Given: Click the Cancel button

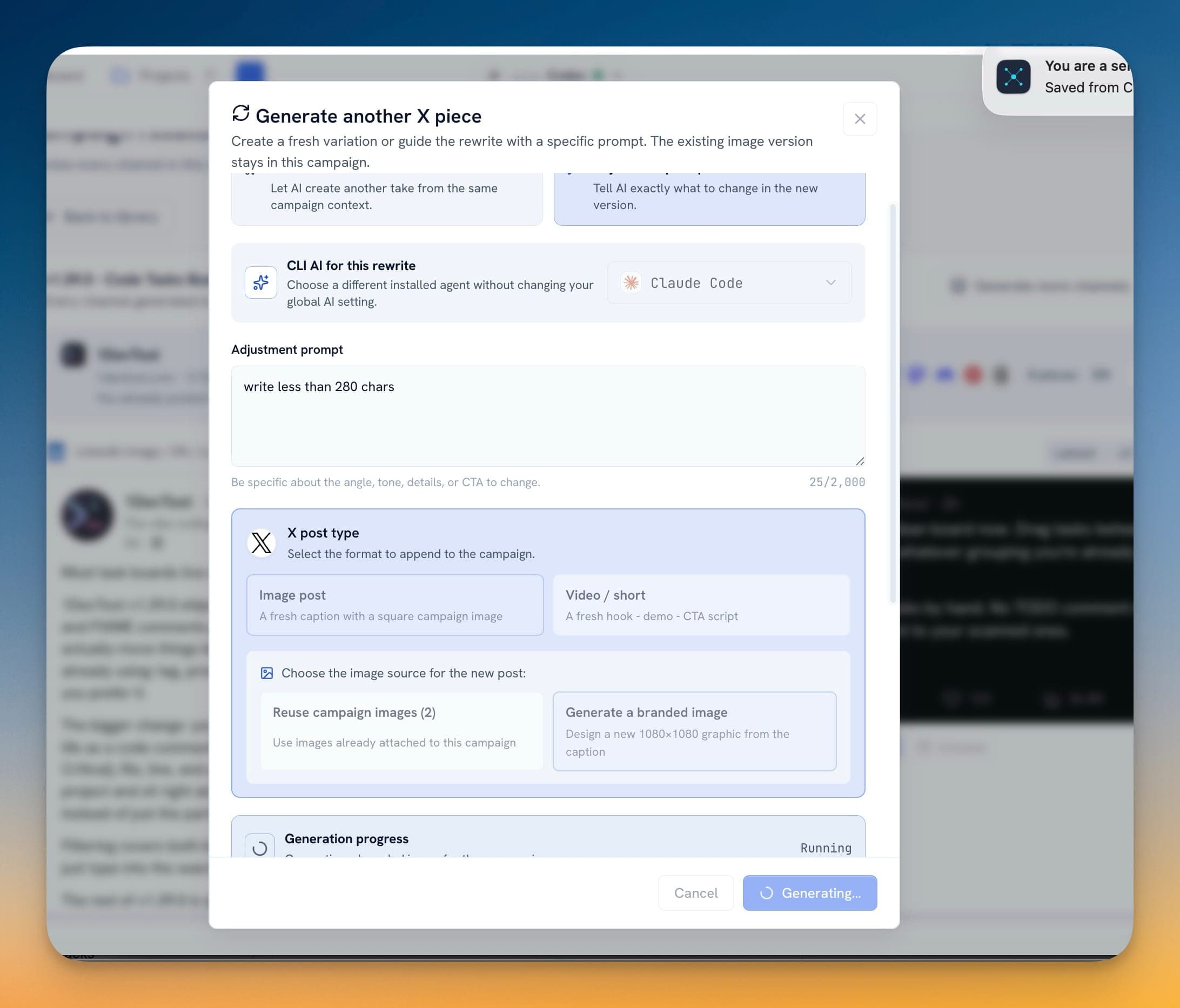Looking at the screenshot, I should point(696,892).
